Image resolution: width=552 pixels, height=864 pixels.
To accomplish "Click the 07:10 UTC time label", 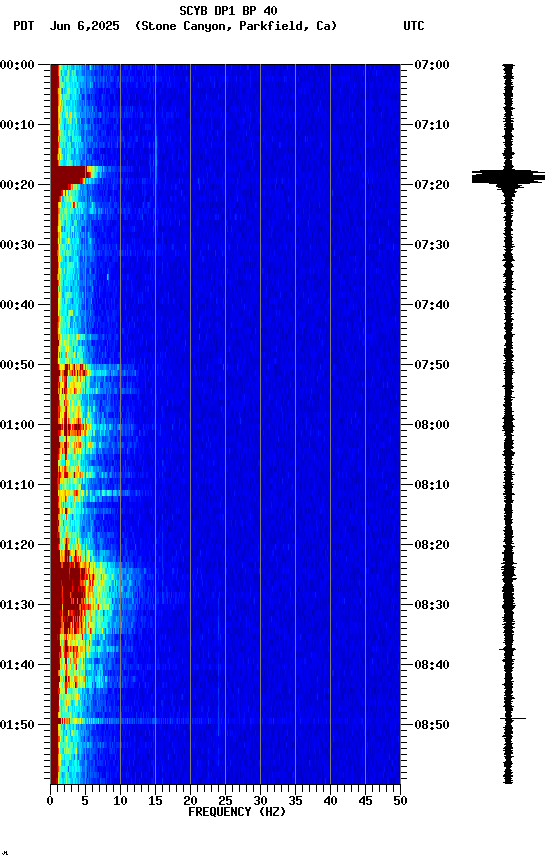I will 432,125.
